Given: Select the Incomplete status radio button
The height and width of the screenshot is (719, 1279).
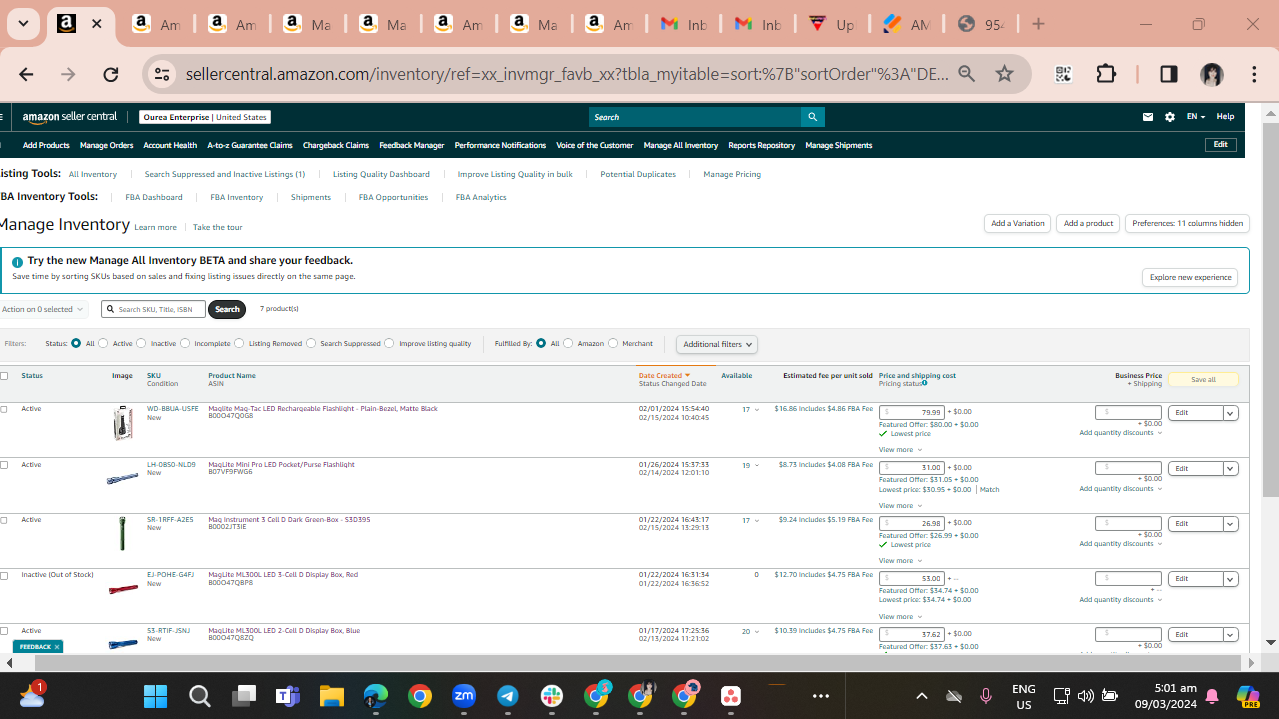Looking at the screenshot, I should pyautogui.click(x=185, y=343).
